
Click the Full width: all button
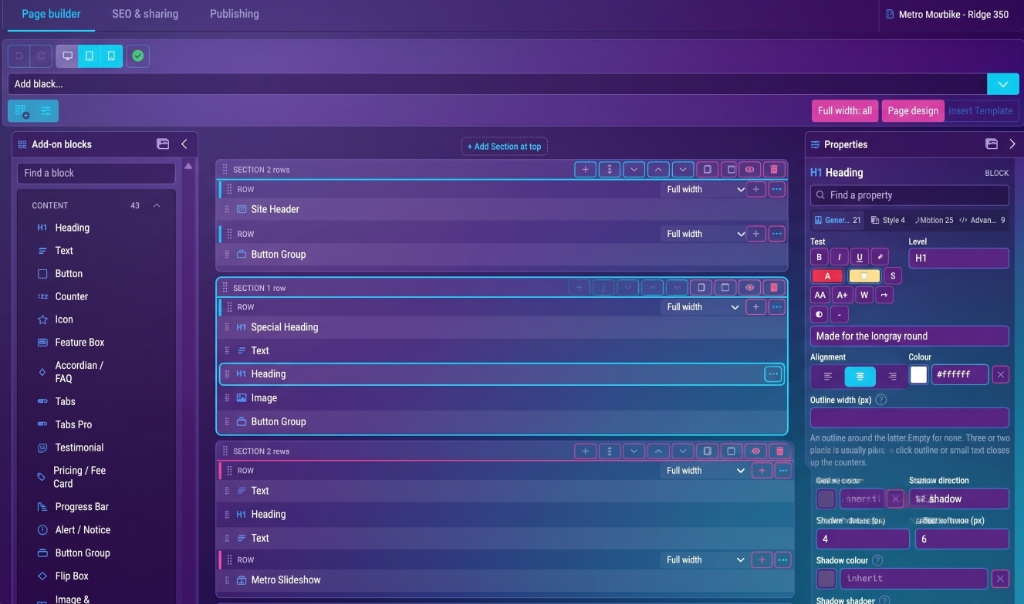pyautogui.click(x=844, y=111)
